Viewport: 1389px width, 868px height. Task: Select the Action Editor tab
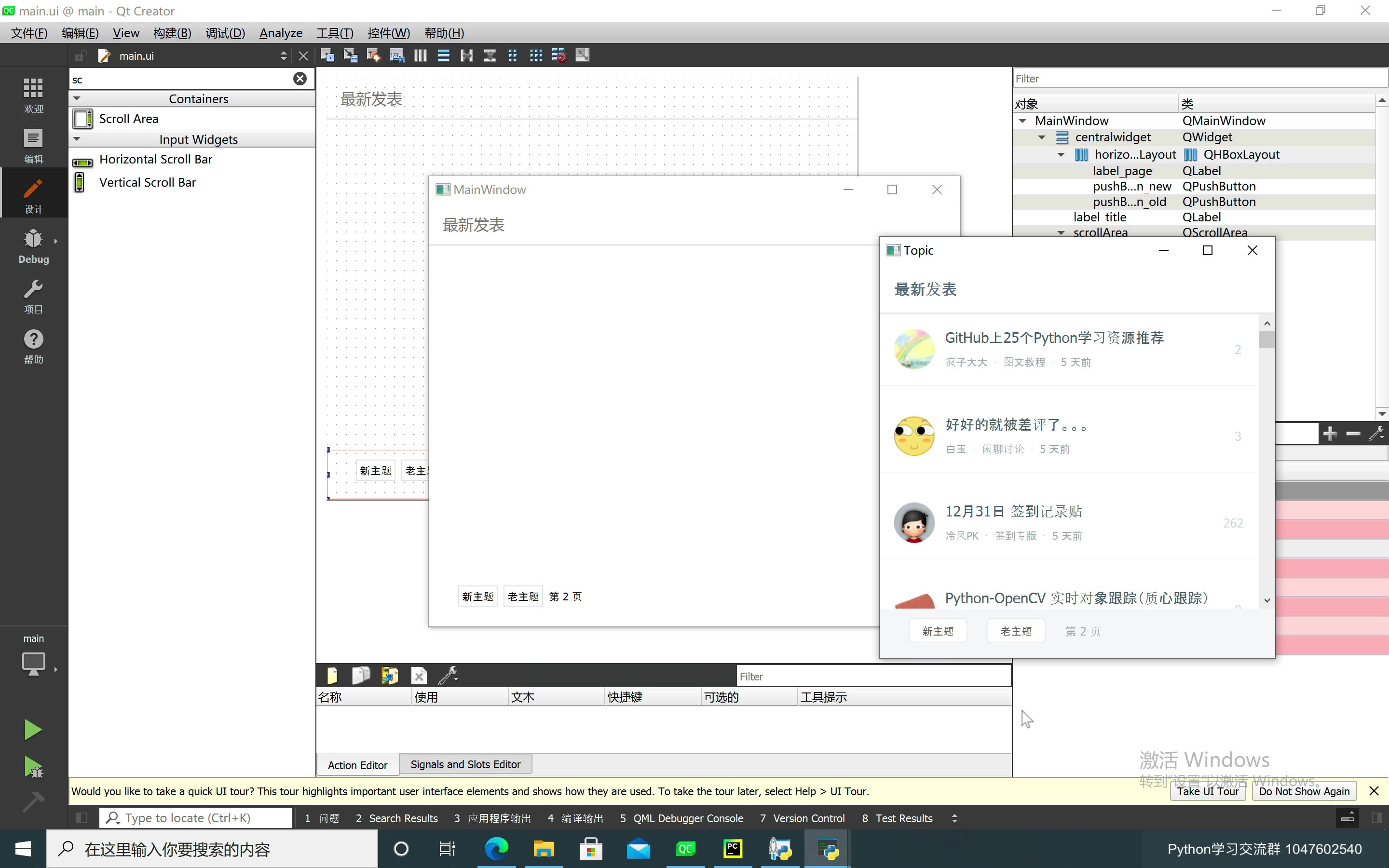[x=357, y=765]
